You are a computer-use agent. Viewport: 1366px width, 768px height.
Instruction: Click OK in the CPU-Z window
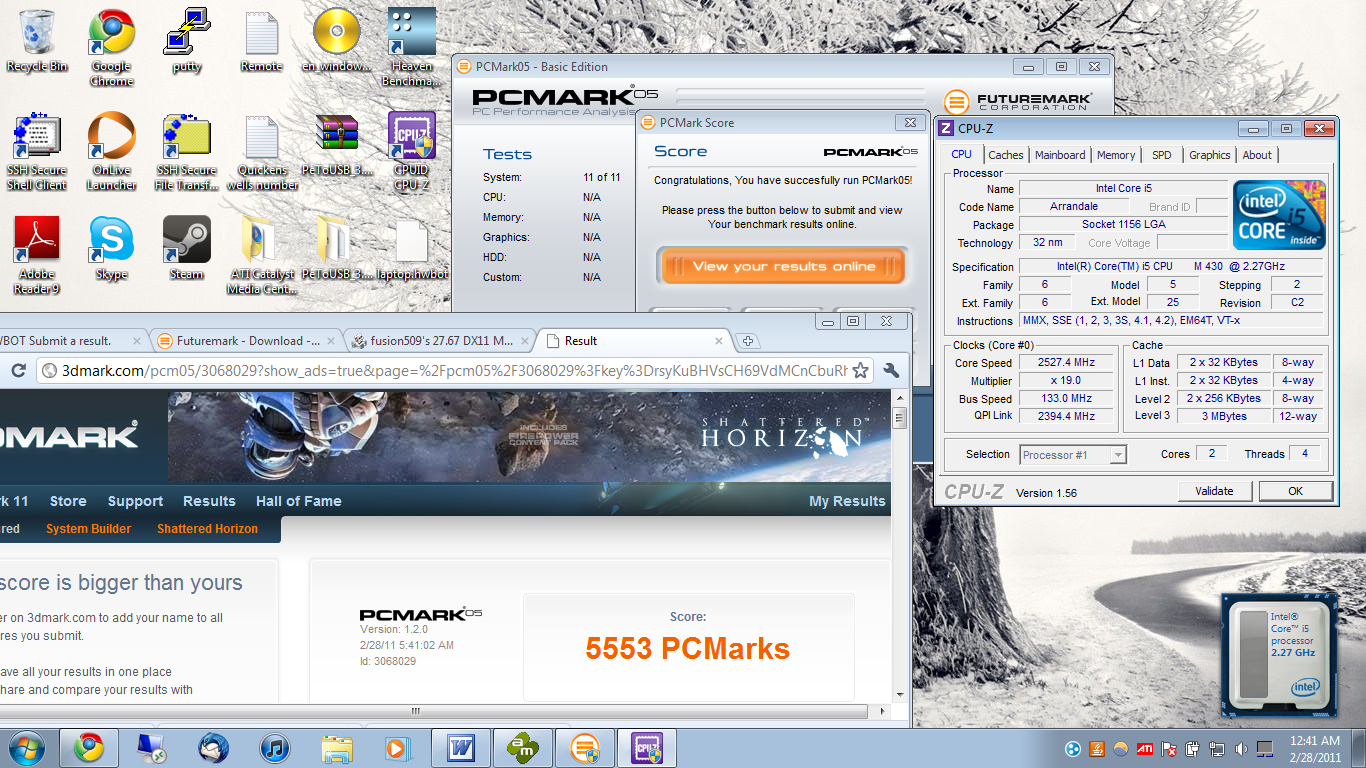[1295, 491]
